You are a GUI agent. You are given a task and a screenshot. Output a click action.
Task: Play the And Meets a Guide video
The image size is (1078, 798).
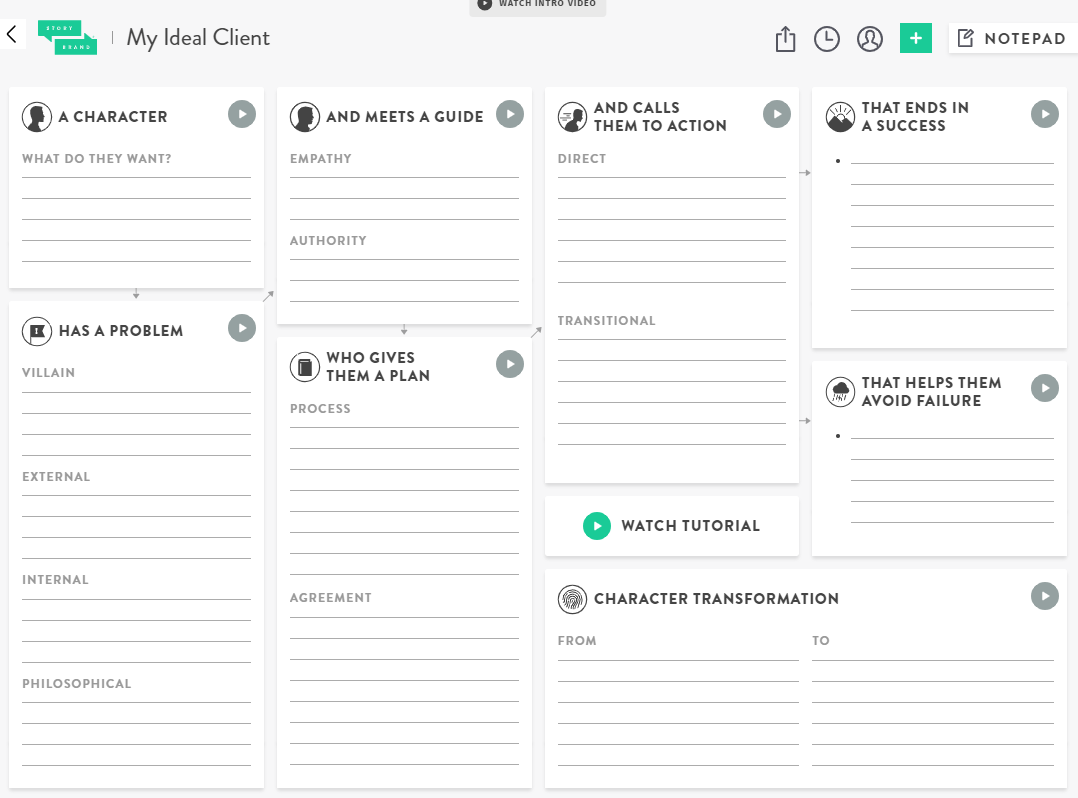[510, 114]
